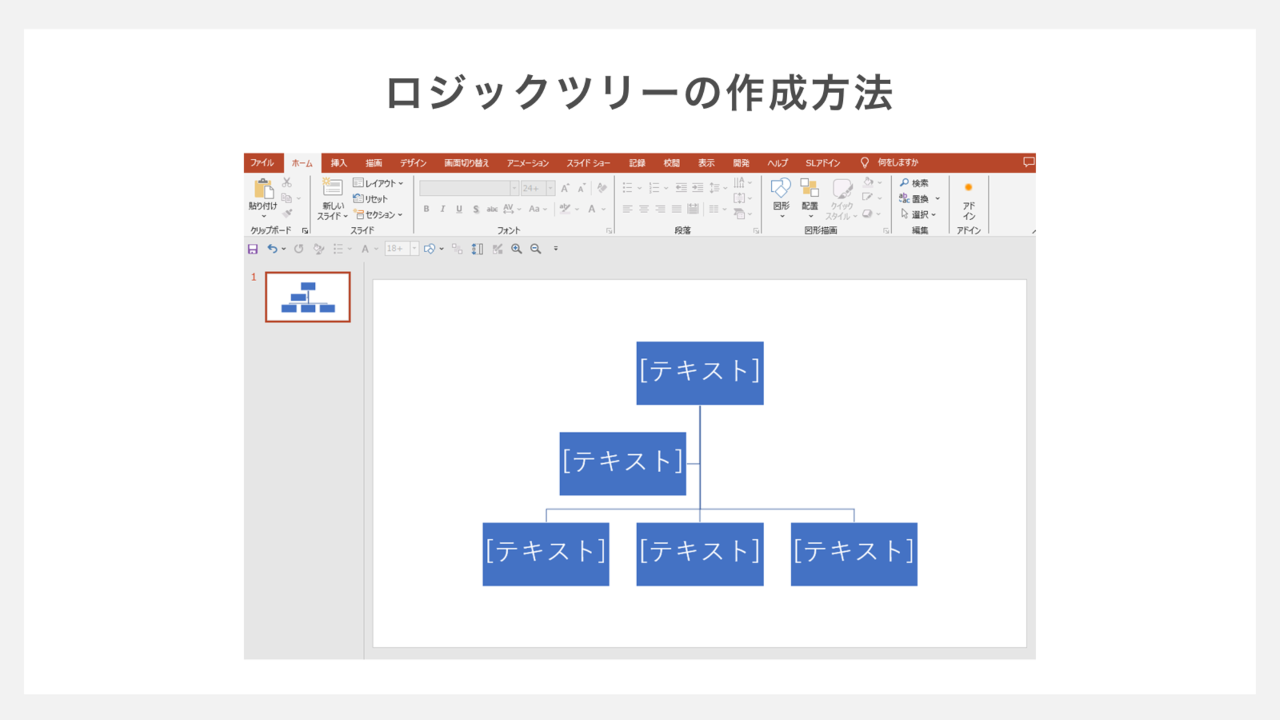The image size is (1280, 720).
Task: Click the Undo arrow icon
Action: click(x=272, y=249)
